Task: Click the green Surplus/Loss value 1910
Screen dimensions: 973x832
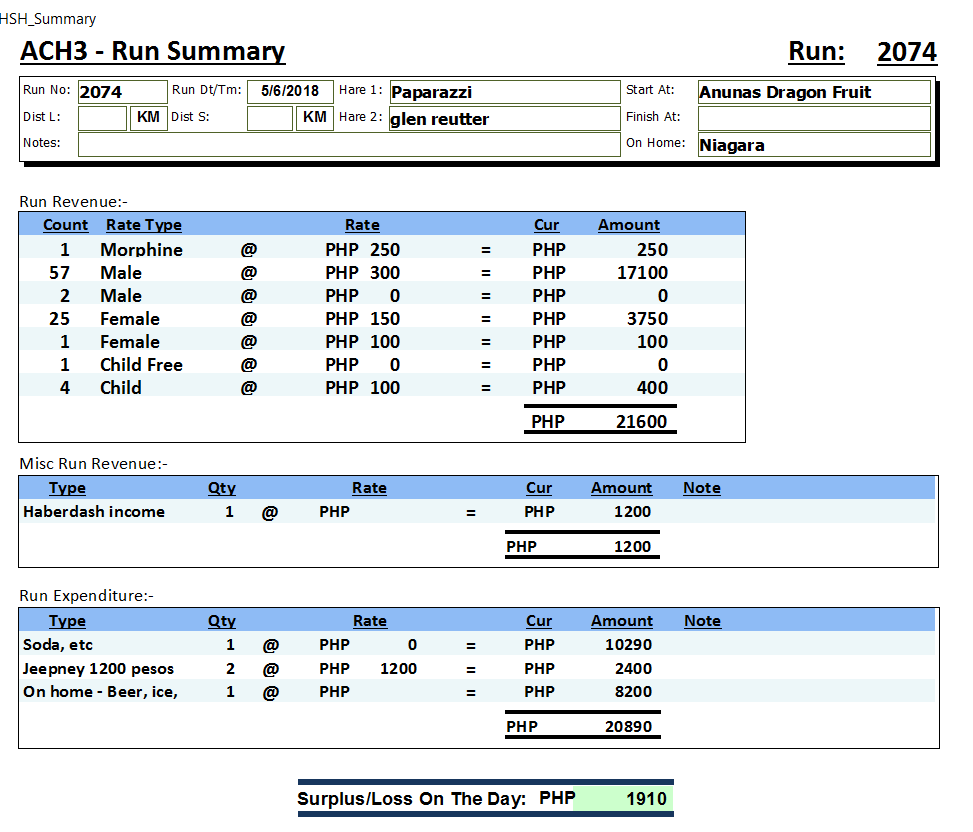Action: coord(645,799)
